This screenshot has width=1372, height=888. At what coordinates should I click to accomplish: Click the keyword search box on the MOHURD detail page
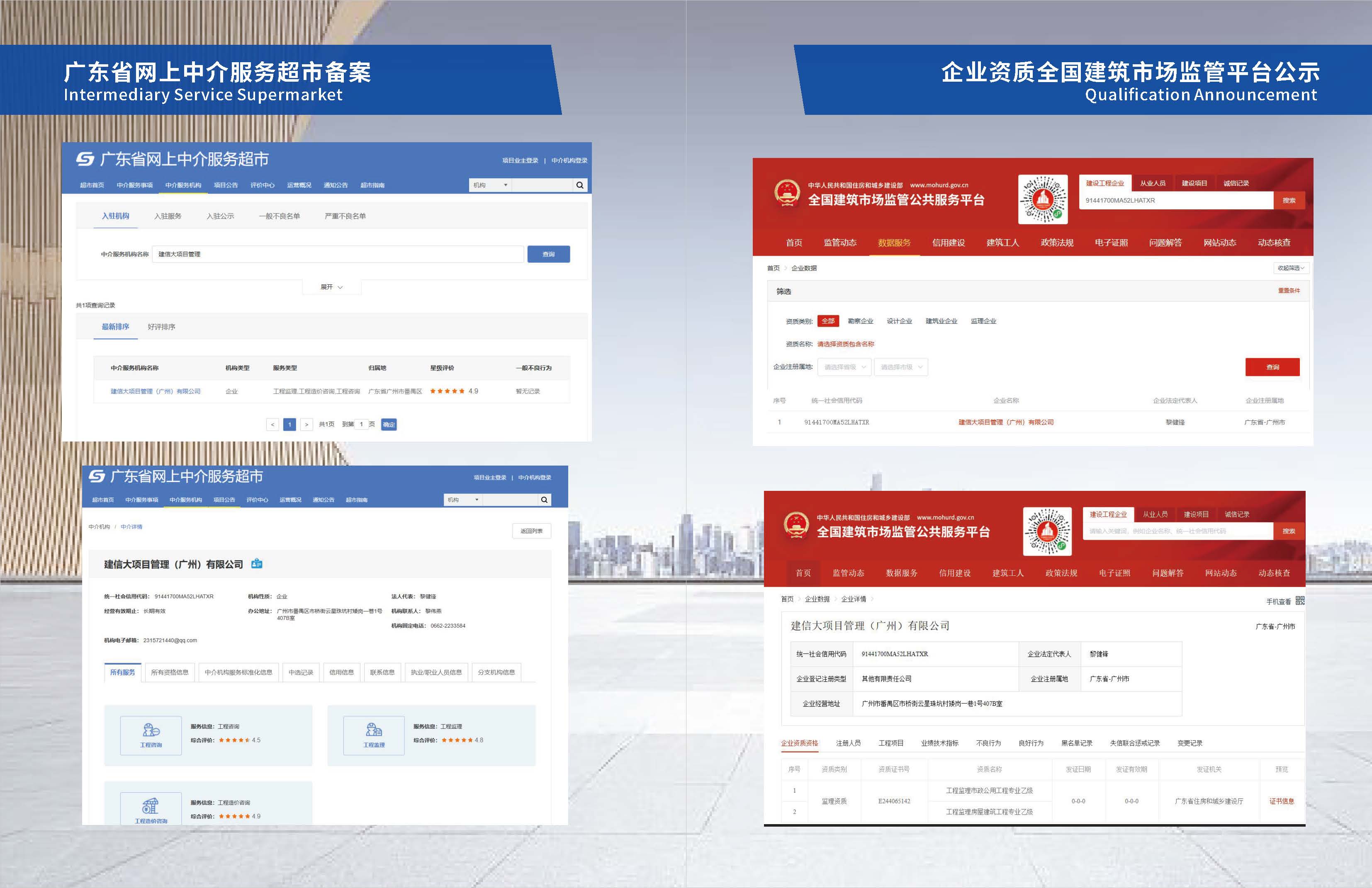pos(1178,531)
